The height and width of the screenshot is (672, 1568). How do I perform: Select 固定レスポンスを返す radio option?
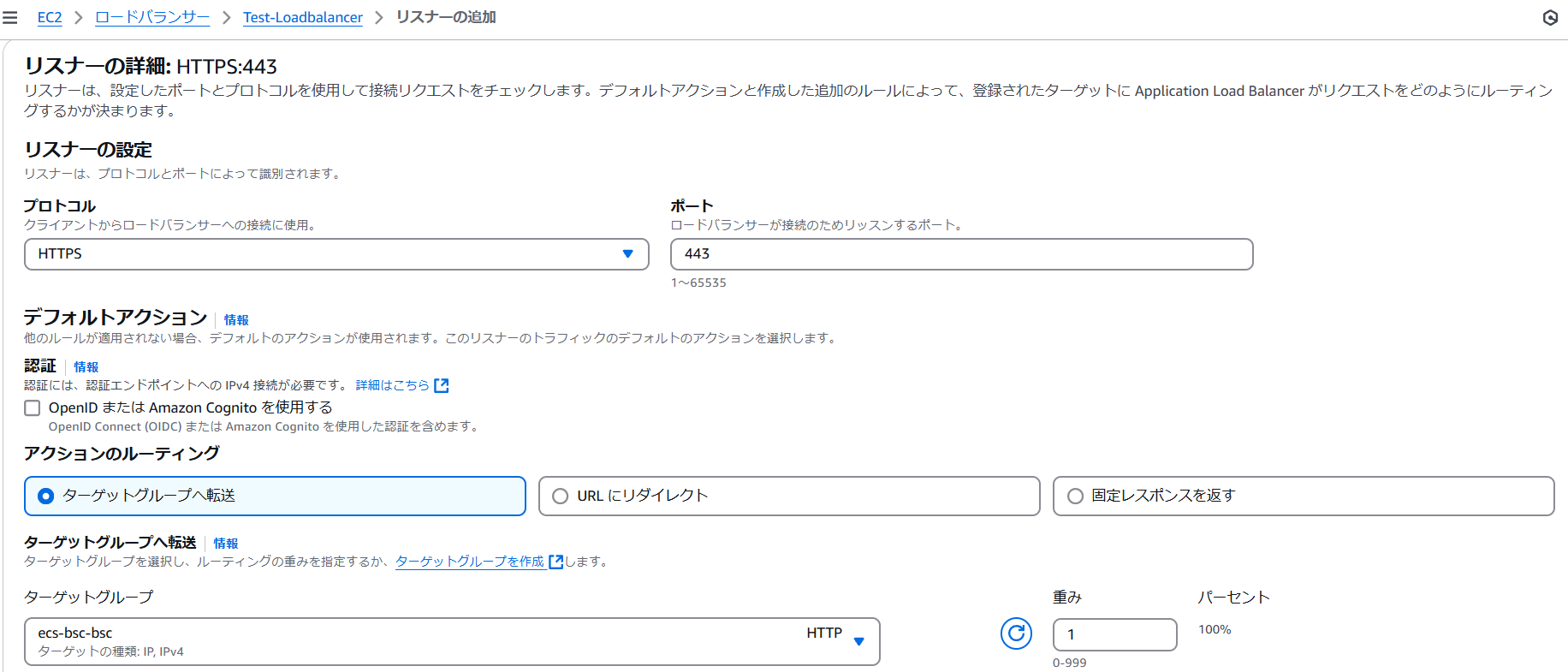click(x=1304, y=497)
